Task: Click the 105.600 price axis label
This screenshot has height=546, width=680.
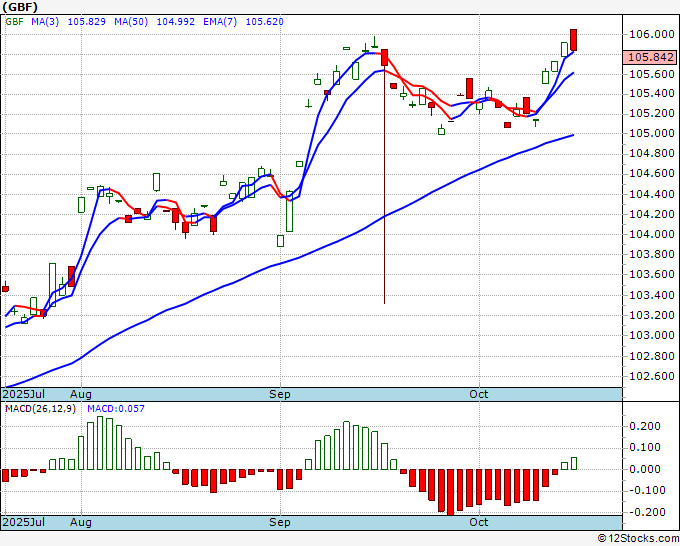Action: 652,74
